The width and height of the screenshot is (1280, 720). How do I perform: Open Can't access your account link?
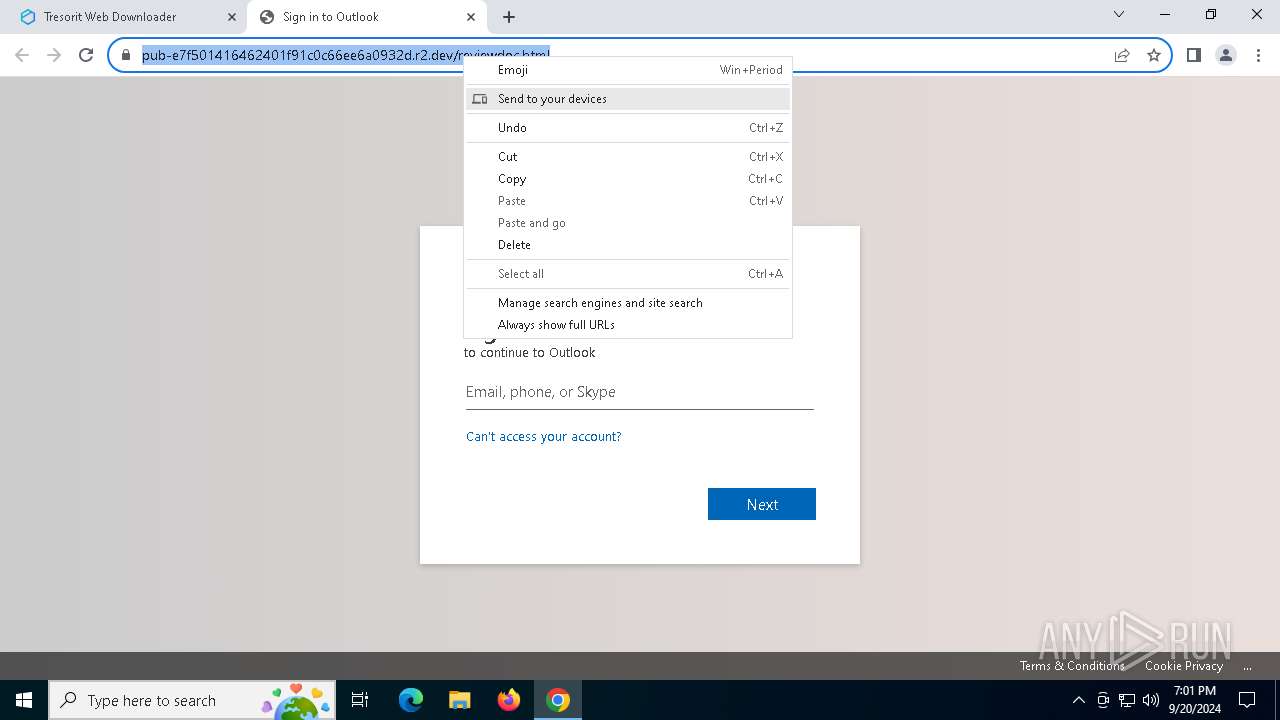point(544,437)
